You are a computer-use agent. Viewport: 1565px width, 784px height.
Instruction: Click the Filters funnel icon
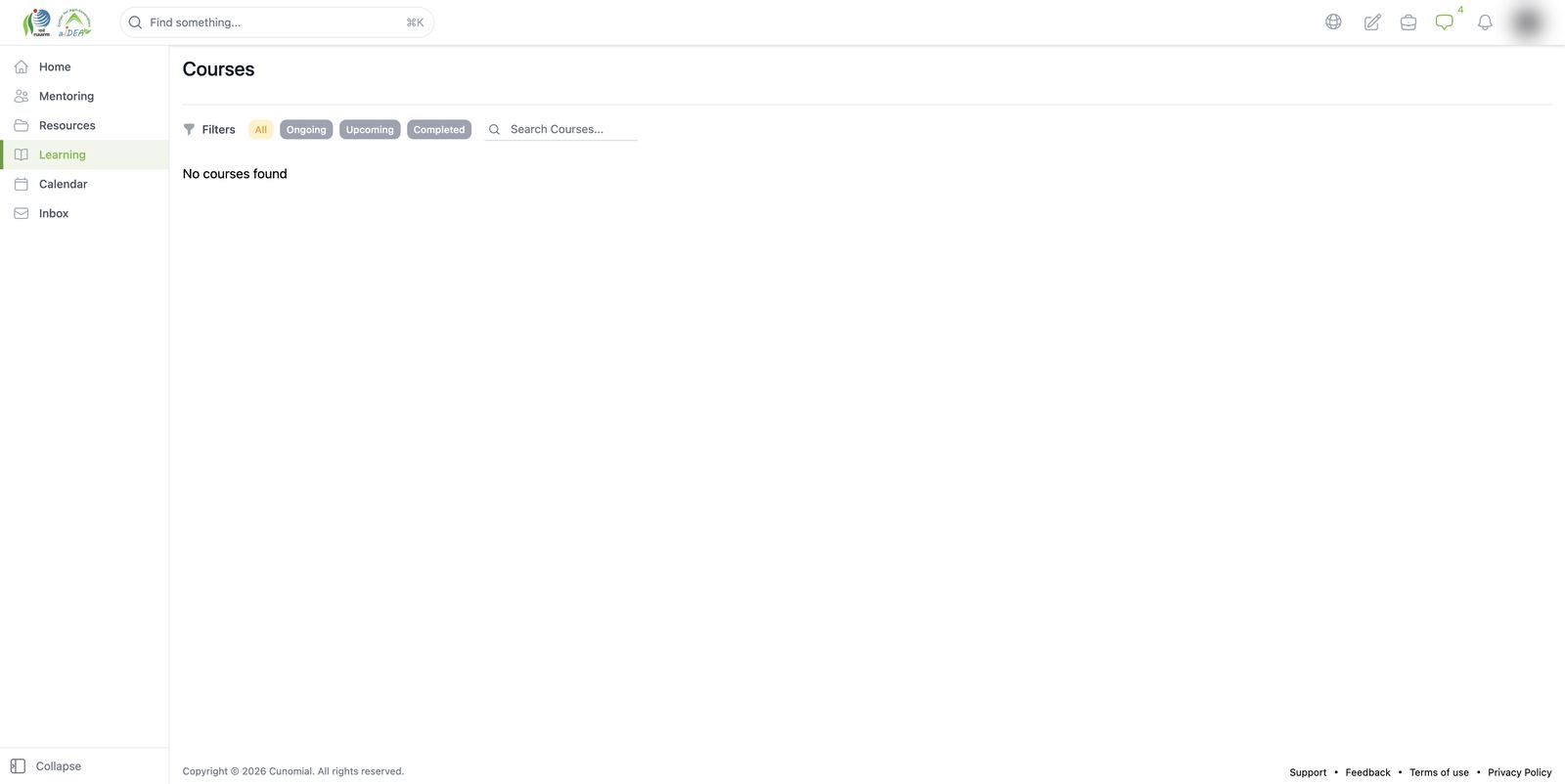click(189, 129)
